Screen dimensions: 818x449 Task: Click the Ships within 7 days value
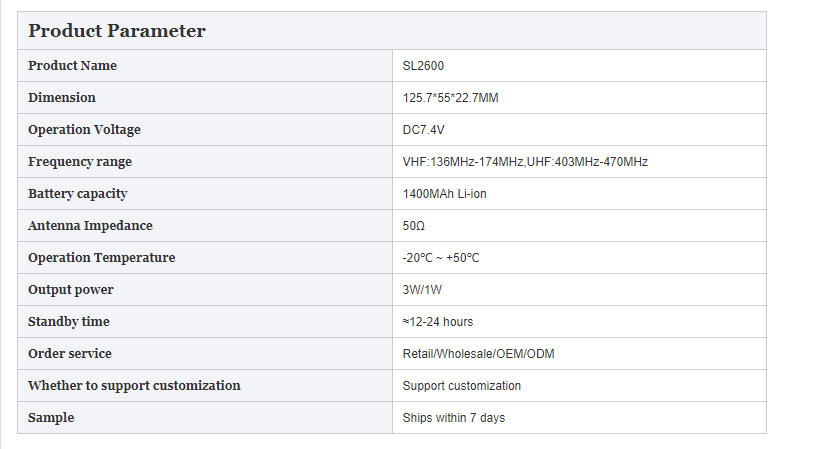click(454, 418)
